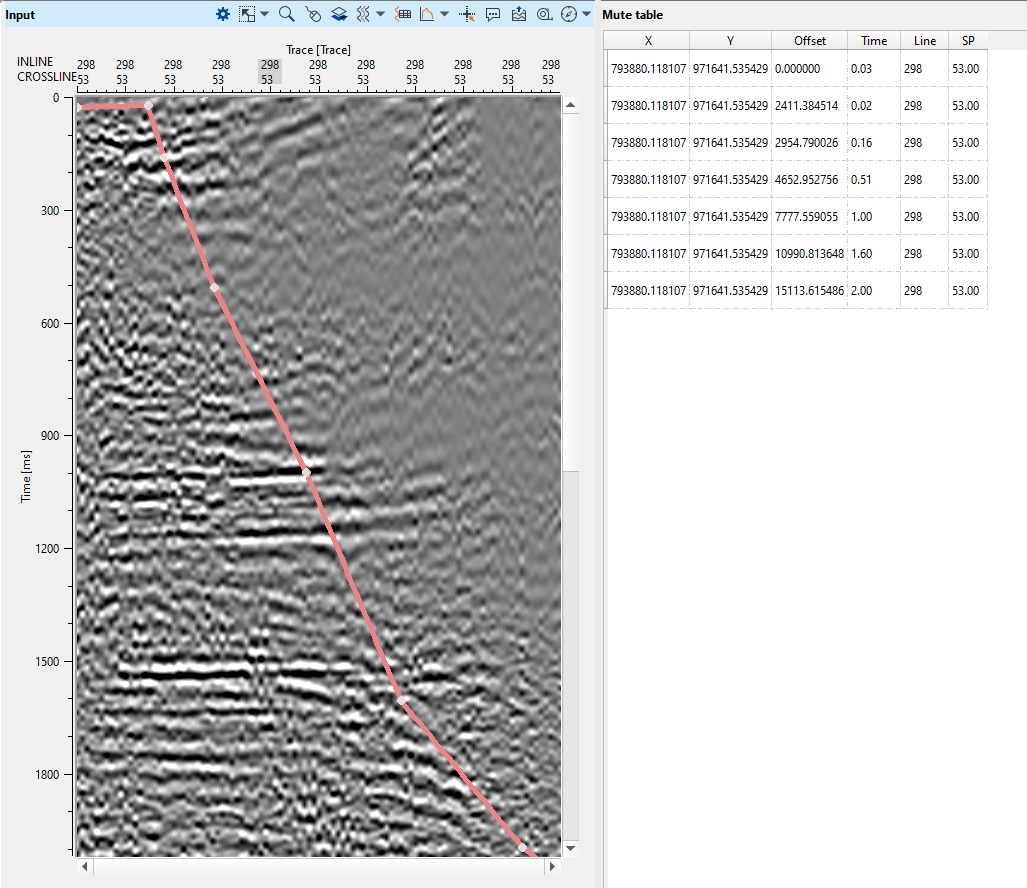Click the zoom magnifier tool
The height and width of the screenshot is (888, 1027).
pyautogui.click(x=286, y=15)
